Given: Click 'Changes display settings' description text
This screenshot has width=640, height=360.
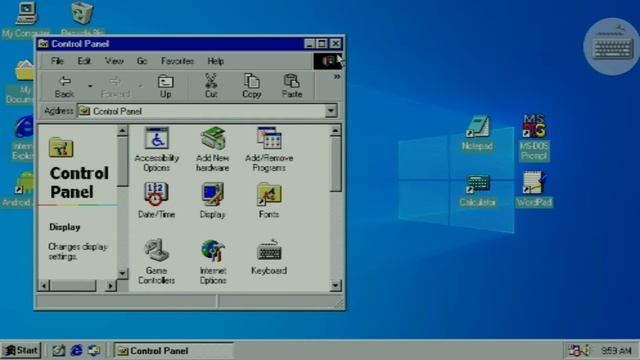Looking at the screenshot, I should [x=78, y=251].
